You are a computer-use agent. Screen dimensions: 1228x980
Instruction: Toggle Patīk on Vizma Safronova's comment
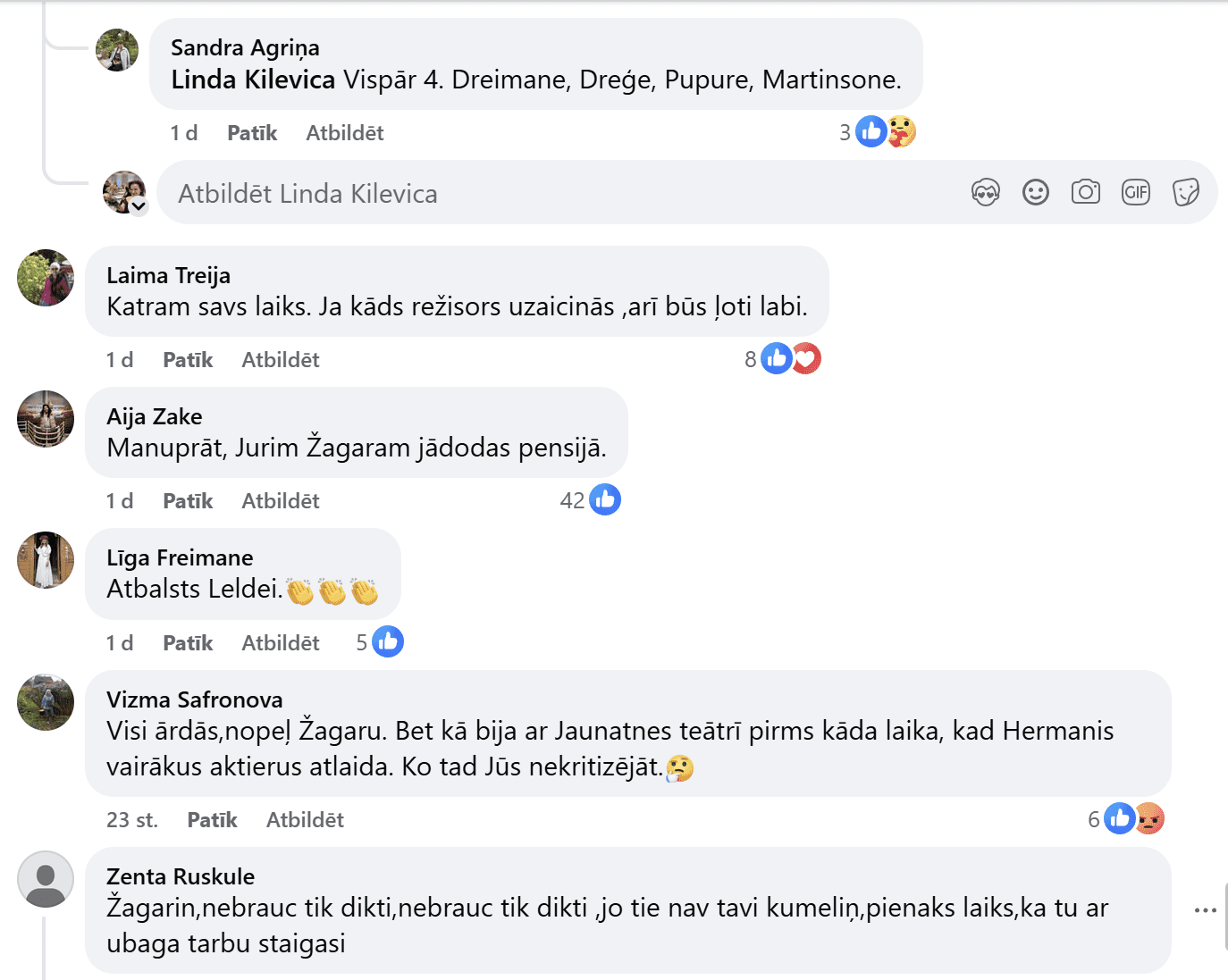212,820
